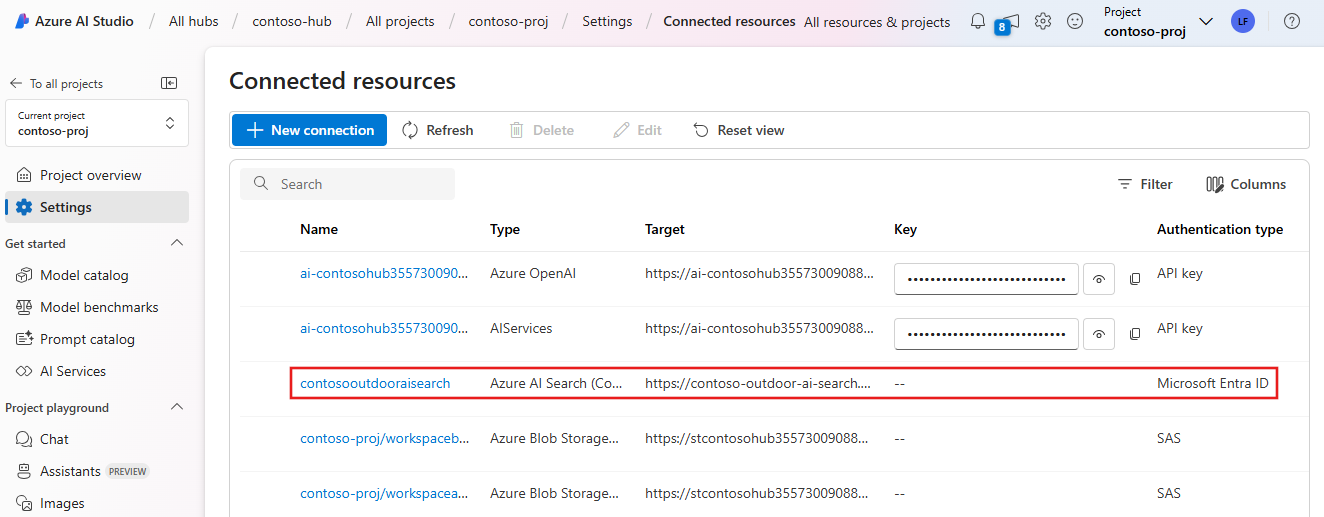Image resolution: width=1324 pixels, height=517 pixels.
Task: Click the Edit toolbar button
Action: [x=637, y=130]
